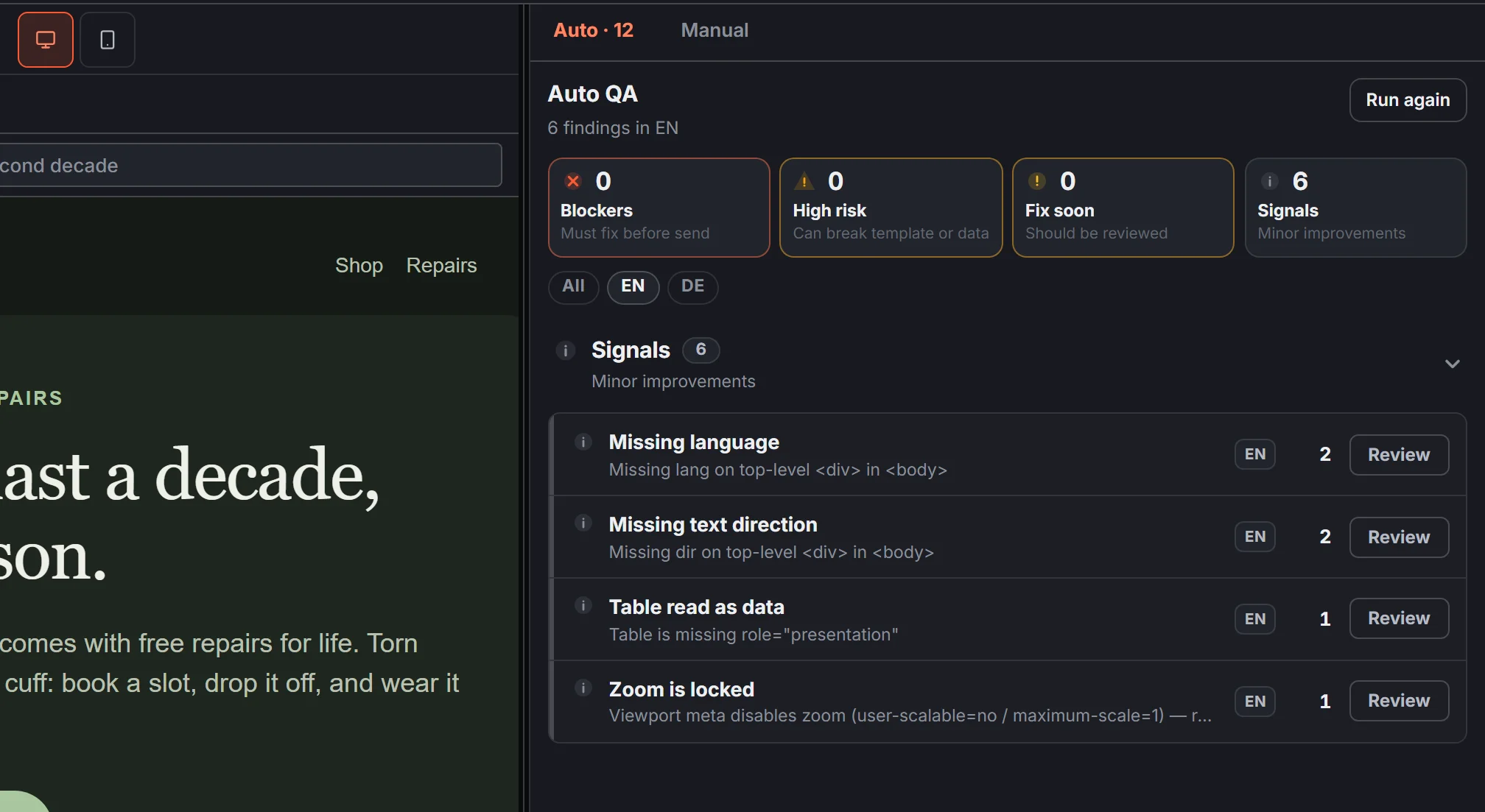This screenshot has width=1485, height=812.
Task: Select the Fix soon summary card
Action: click(1123, 208)
